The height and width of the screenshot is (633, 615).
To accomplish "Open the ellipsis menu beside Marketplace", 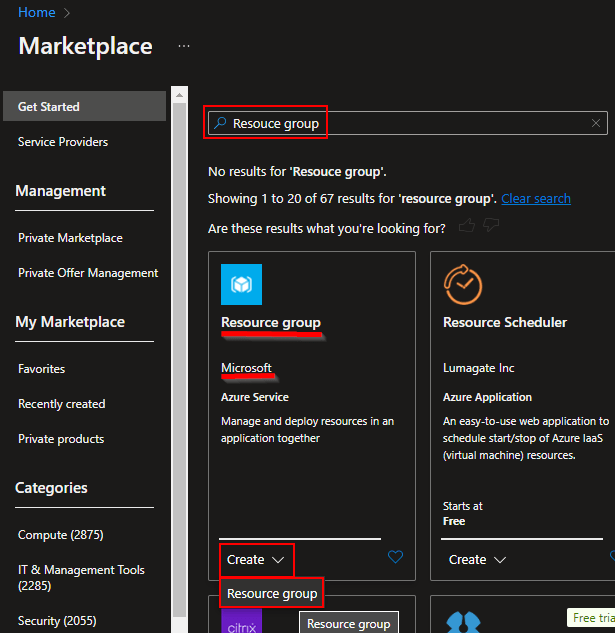I will tap(184, 46).
